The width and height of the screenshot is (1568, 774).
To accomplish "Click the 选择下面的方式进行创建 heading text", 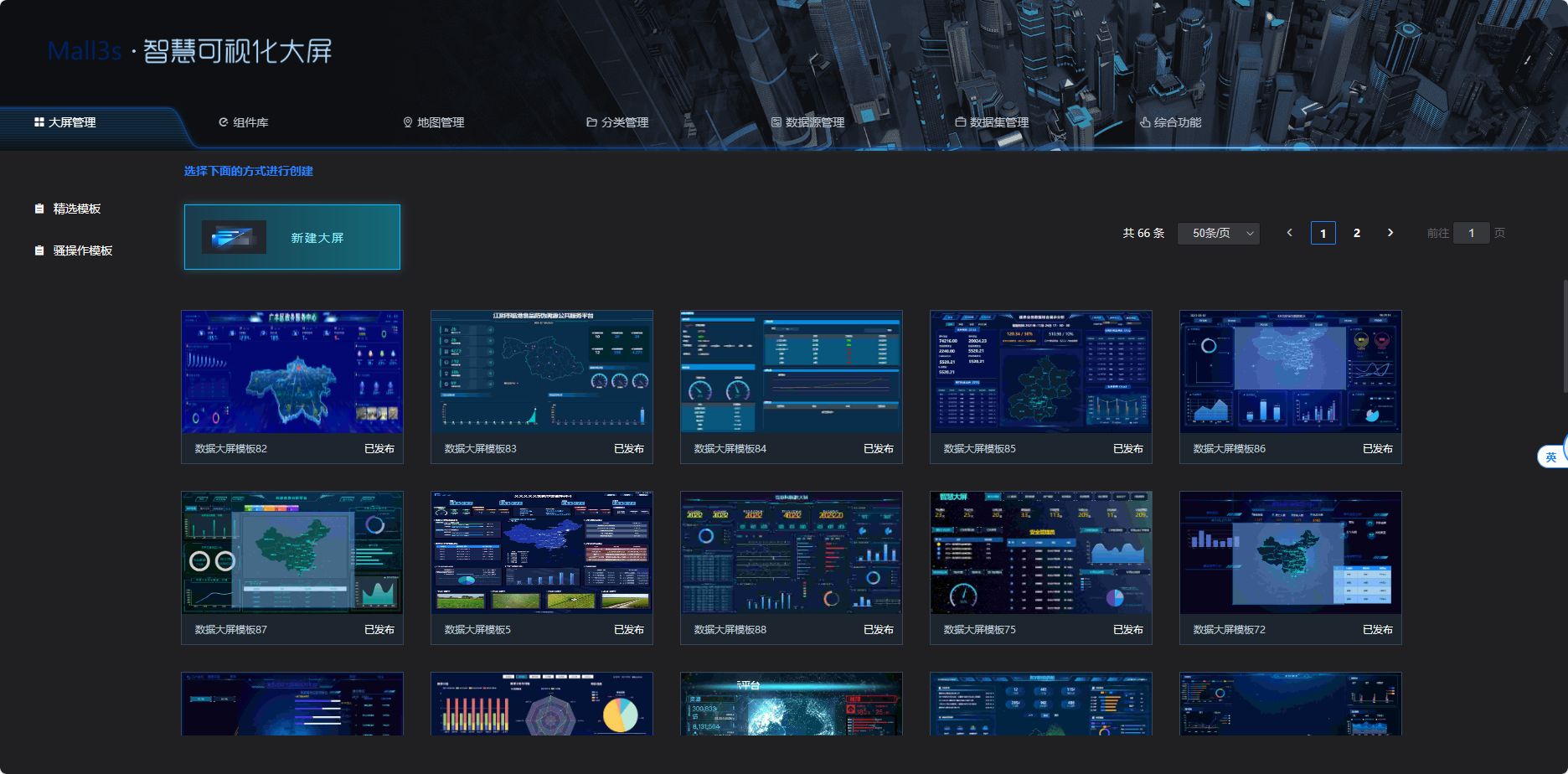I will coord(249,171).
